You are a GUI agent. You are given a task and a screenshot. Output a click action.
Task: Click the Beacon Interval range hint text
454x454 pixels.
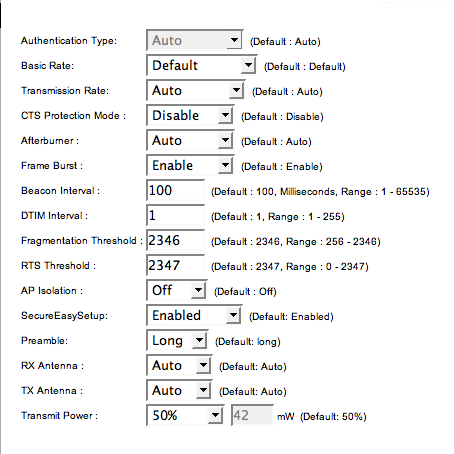click(320, 192)
